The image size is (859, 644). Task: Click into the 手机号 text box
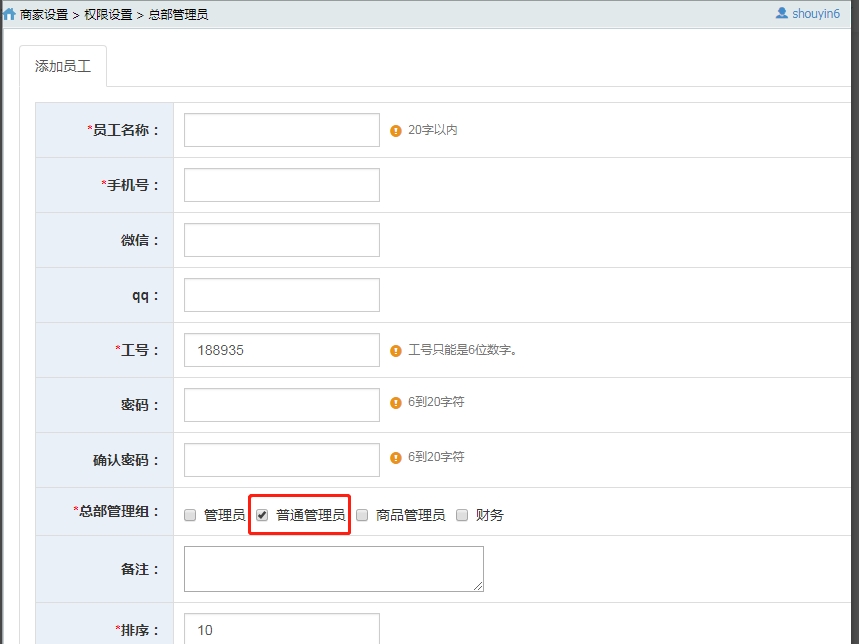click(x=282, y=185)
